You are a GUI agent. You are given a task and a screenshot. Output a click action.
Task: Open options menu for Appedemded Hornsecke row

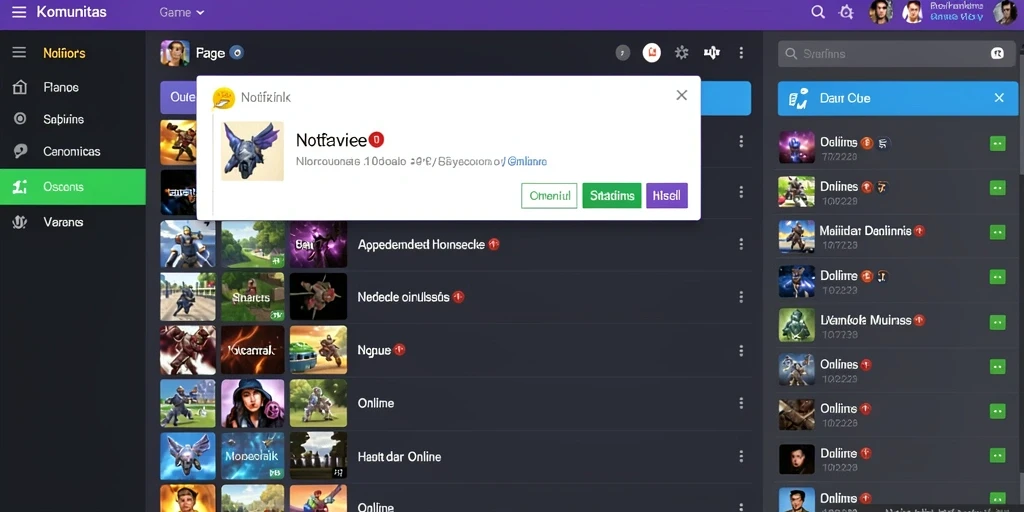[x=741, y=244]
